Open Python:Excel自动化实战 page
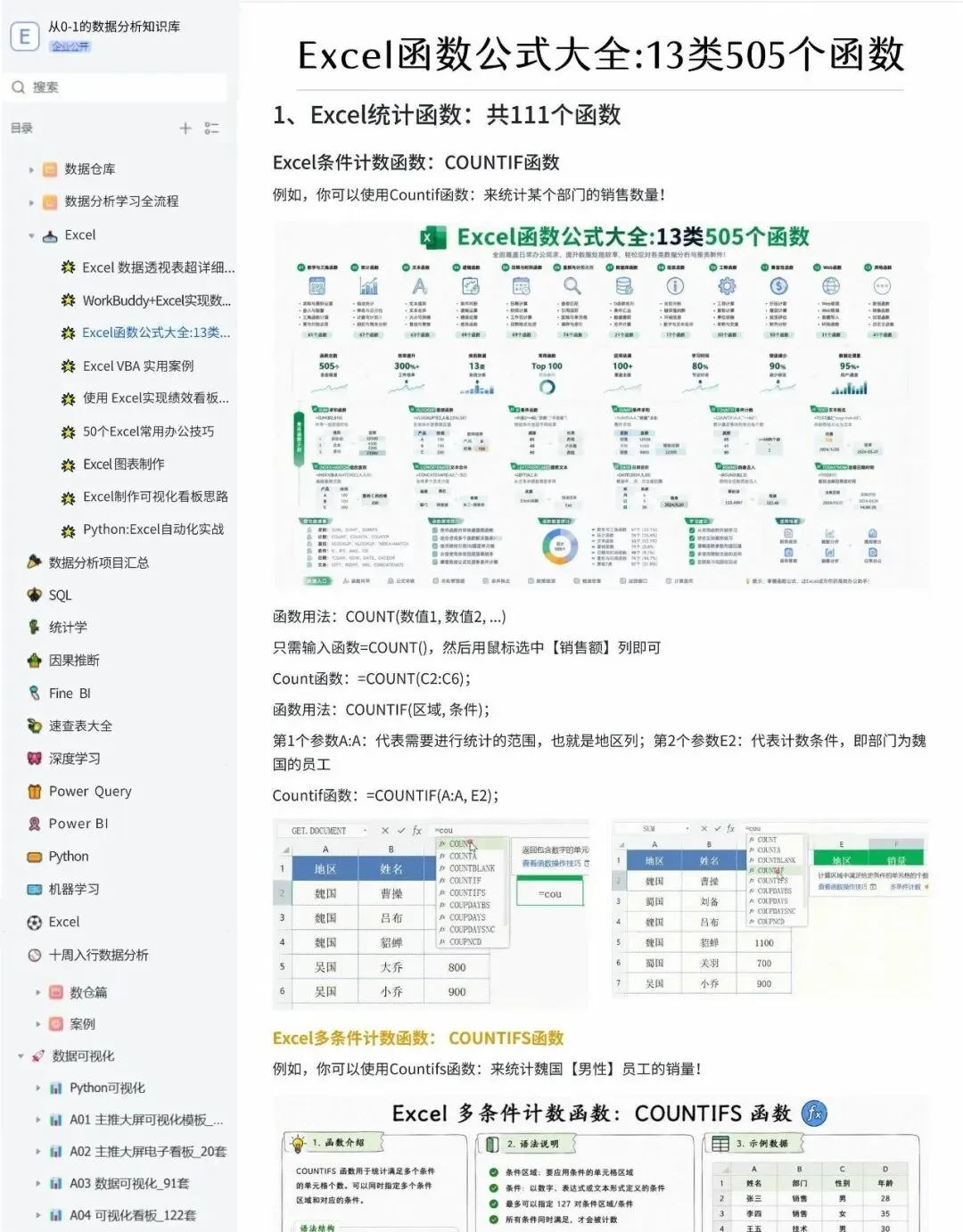Viewport: 963px width, 1232px height. [x=153, y=530]
